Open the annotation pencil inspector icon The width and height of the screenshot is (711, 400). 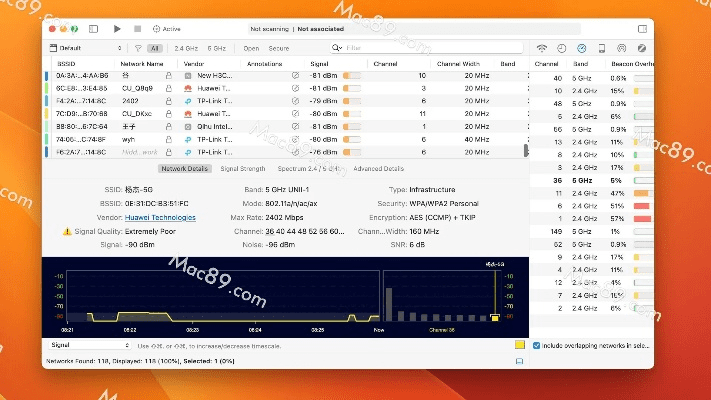click(642, 48)
